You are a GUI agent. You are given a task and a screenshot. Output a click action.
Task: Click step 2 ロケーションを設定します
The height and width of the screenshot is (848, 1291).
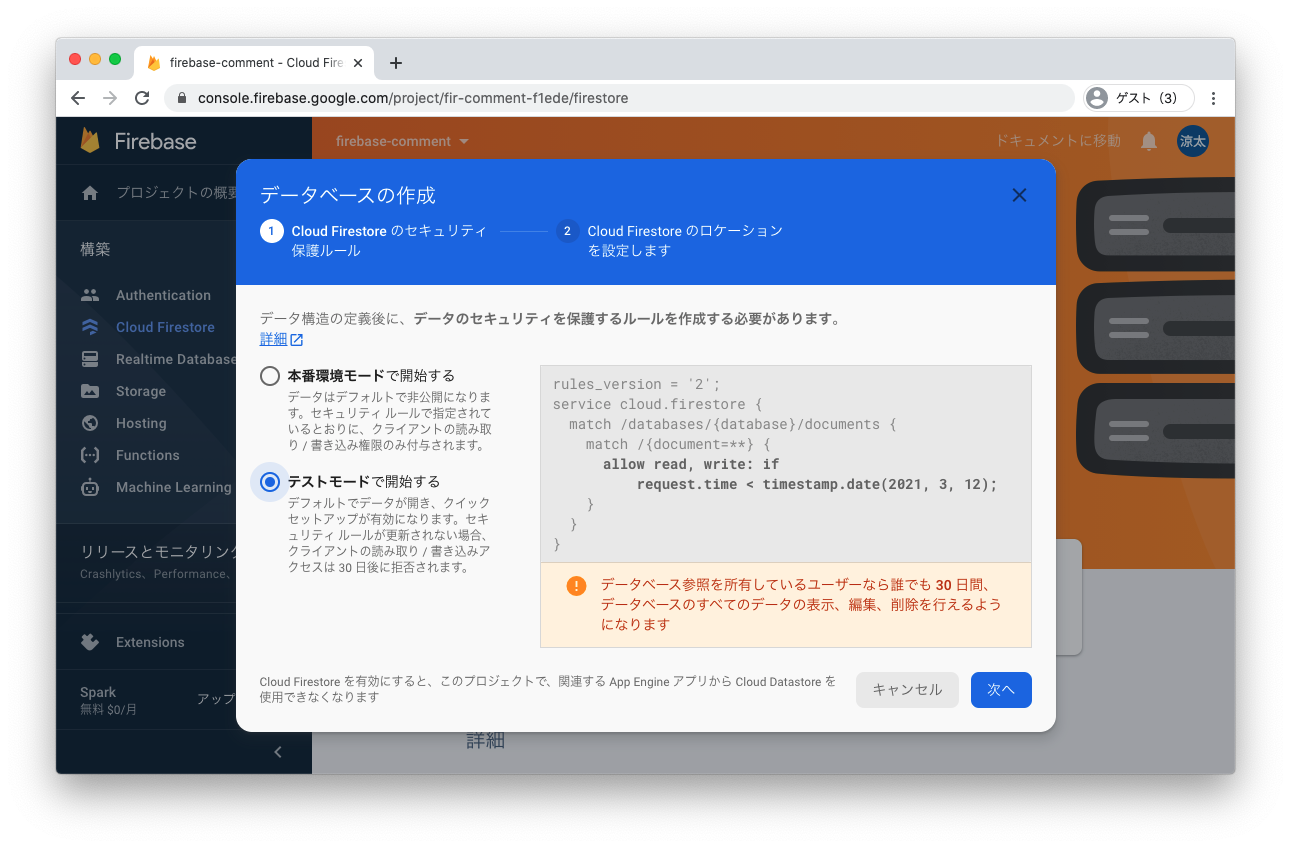click(670, 241)
